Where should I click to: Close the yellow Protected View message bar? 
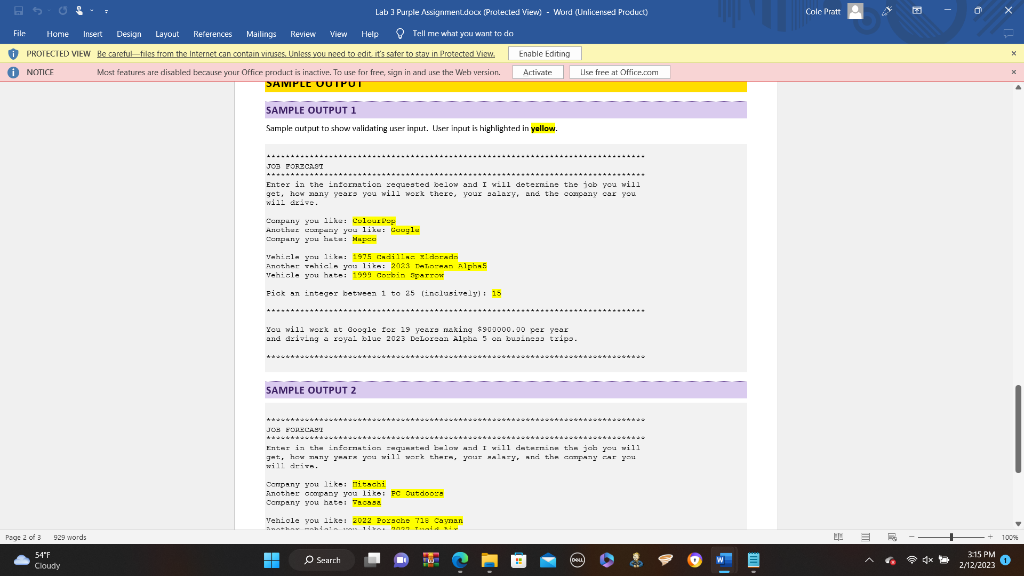[x=1014, y=54]
